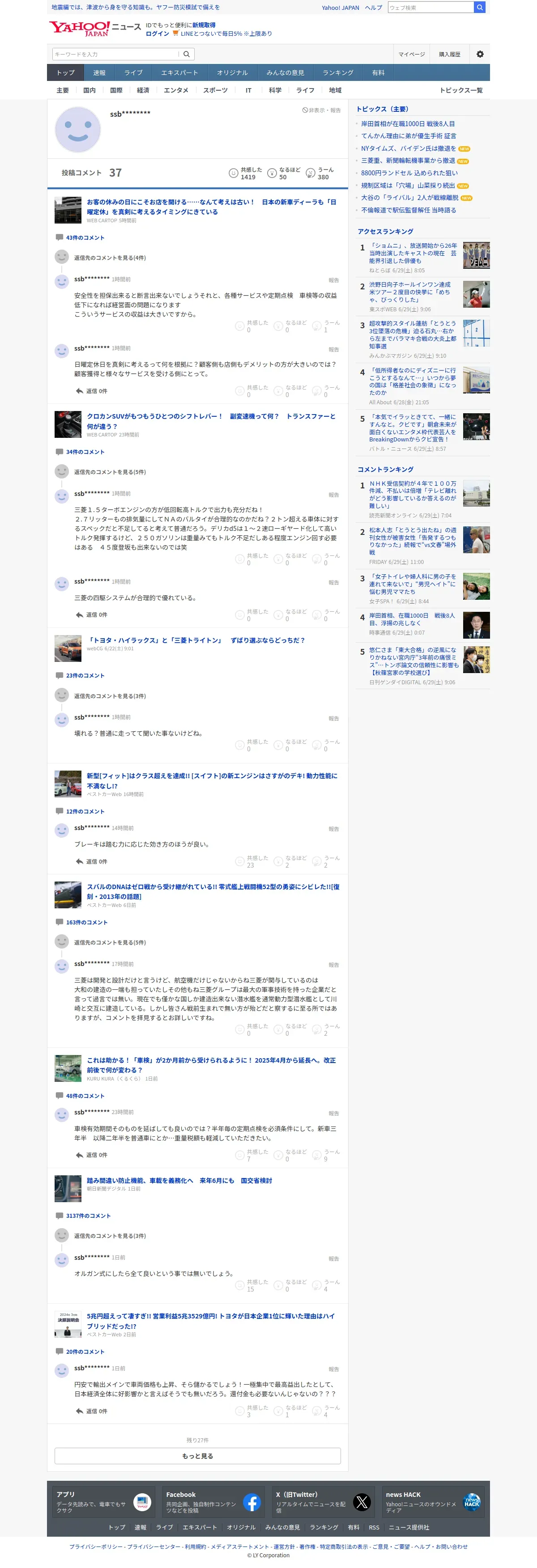Open the IT category
537x1568 pixels.
pyautogui.click(x=248, y=90)
